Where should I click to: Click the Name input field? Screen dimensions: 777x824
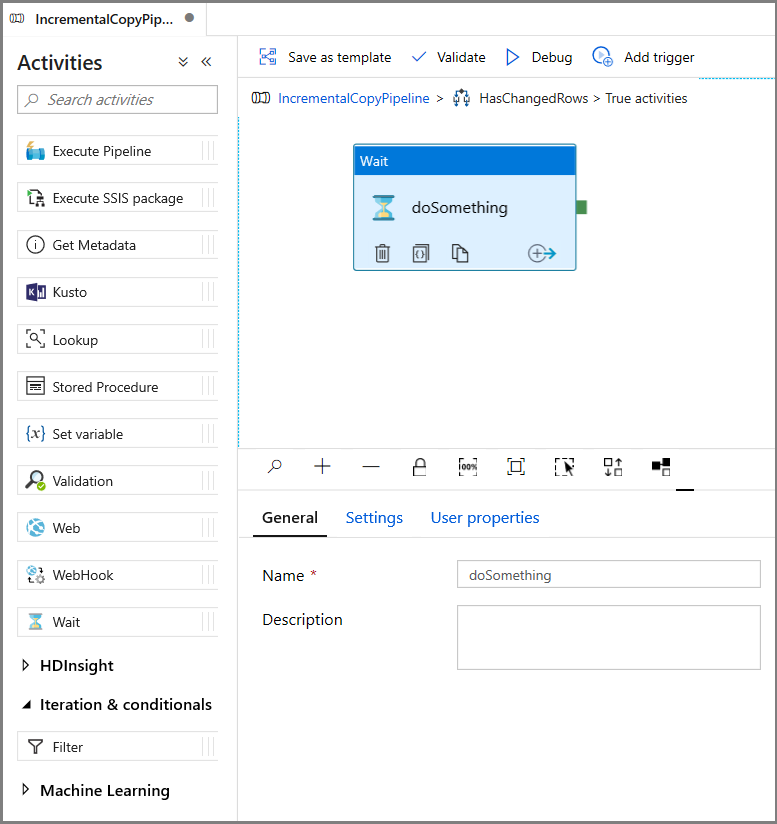[x=608, y=574]
